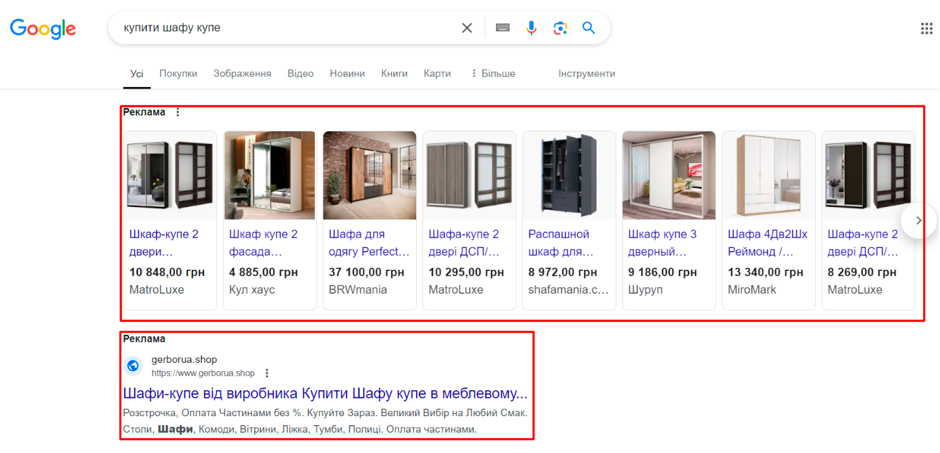
Task: Click the gerborua.shop site name
Action: (x=184, y=360)
